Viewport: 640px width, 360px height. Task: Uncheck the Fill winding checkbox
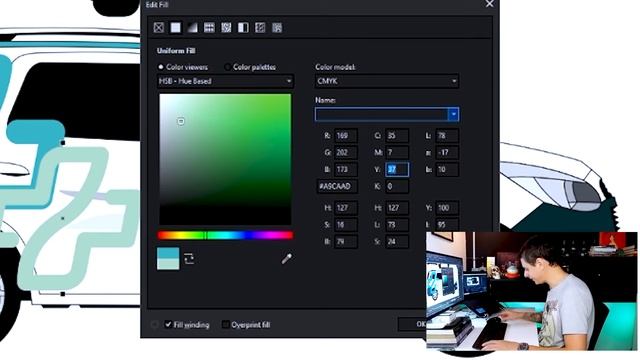[168, 324]
